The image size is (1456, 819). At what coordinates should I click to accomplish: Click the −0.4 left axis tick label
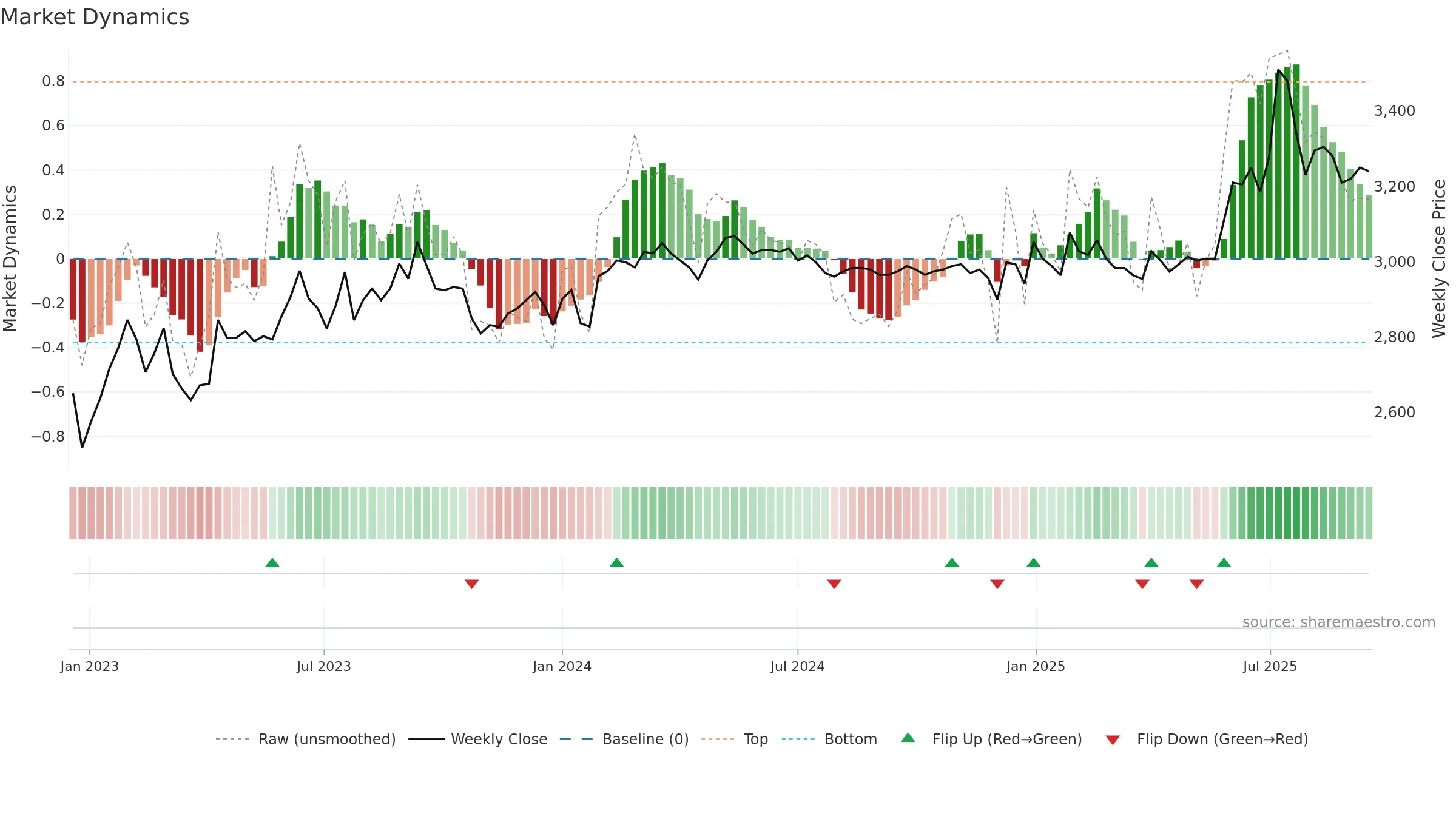tap(48, 348)
